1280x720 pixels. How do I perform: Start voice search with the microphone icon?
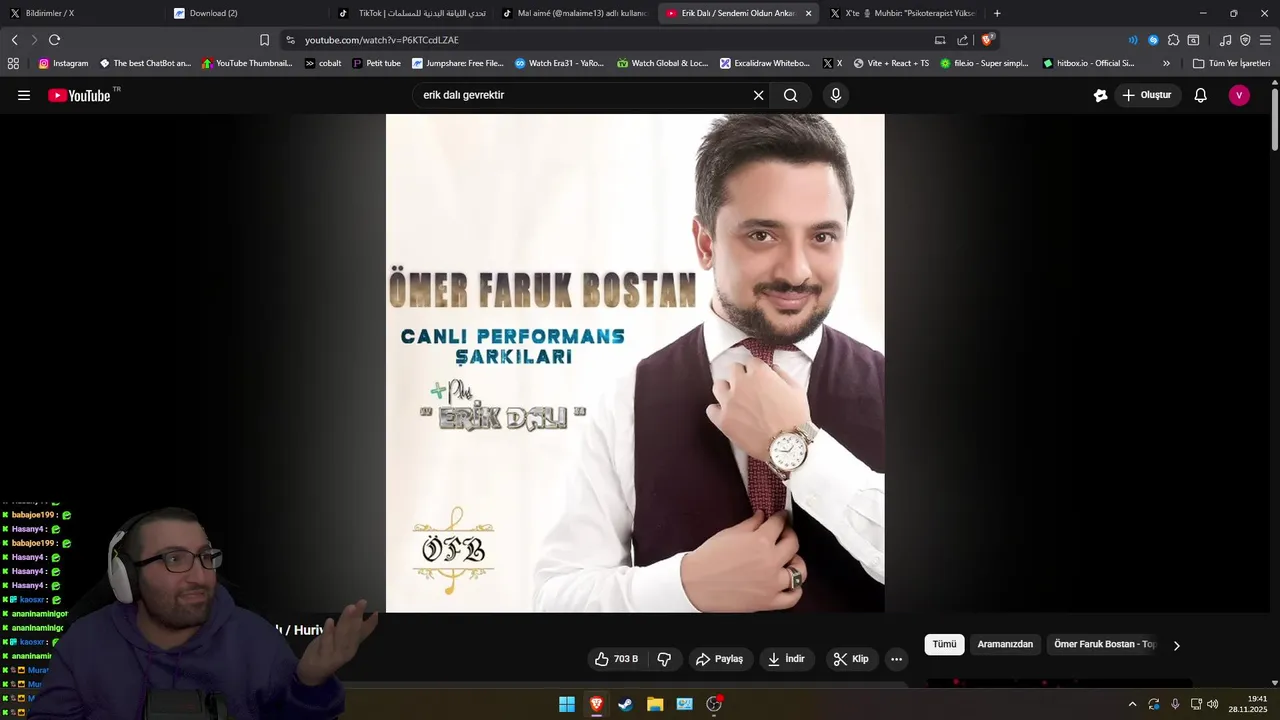836,95
